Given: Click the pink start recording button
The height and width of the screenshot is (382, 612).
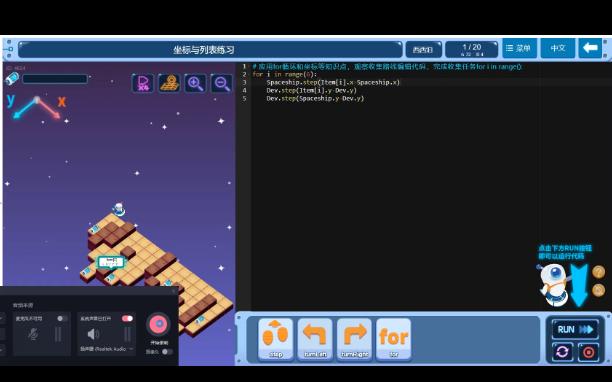Looking at the screenshot, I should tap(158, 324).
